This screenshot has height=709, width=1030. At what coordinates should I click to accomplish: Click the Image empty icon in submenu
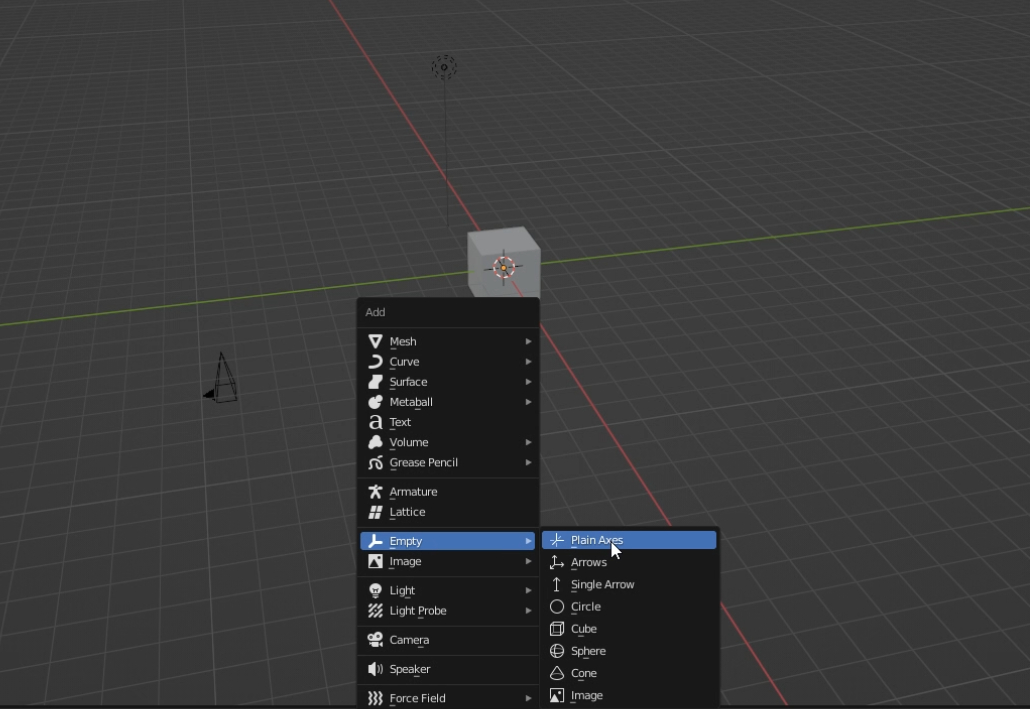[x=556, y=695]
